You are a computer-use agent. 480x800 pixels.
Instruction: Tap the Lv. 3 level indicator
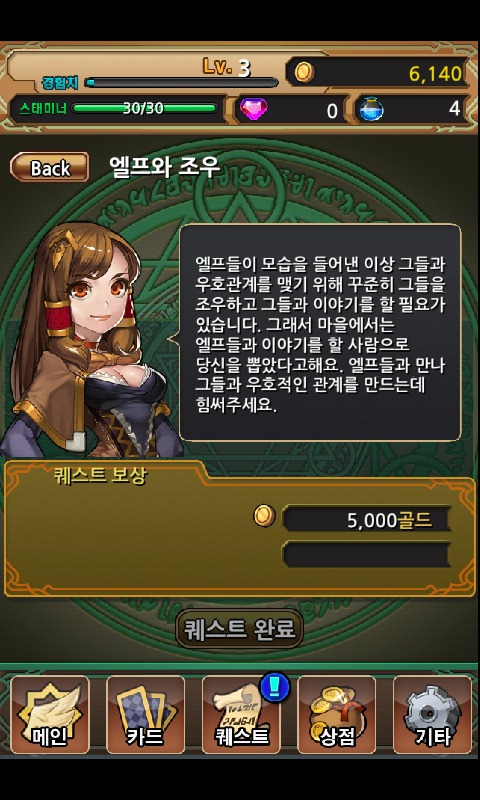226,67
